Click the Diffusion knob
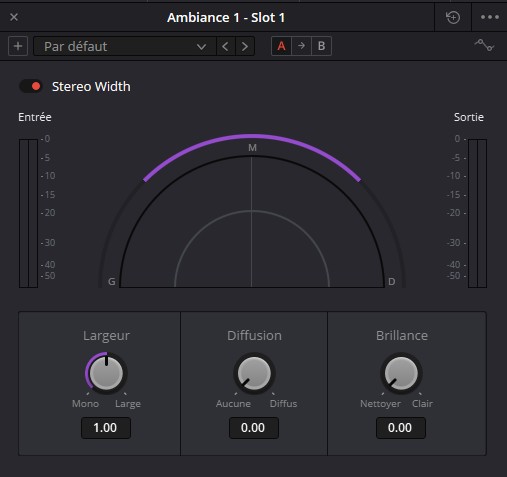507x477 pixels. (254, 373)
